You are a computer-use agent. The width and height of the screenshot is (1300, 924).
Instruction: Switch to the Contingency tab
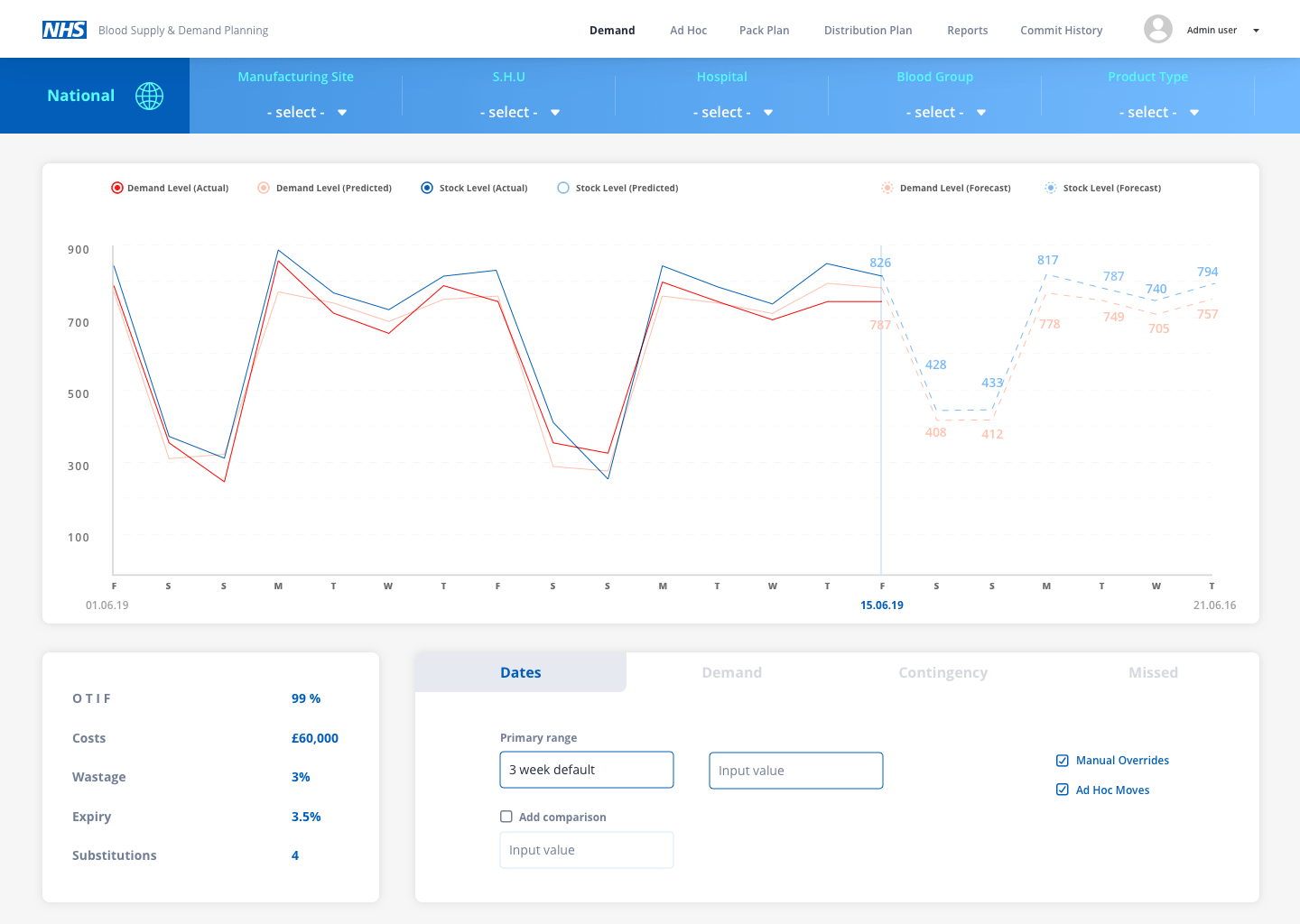pyautogui.click(x=942, y=672)
